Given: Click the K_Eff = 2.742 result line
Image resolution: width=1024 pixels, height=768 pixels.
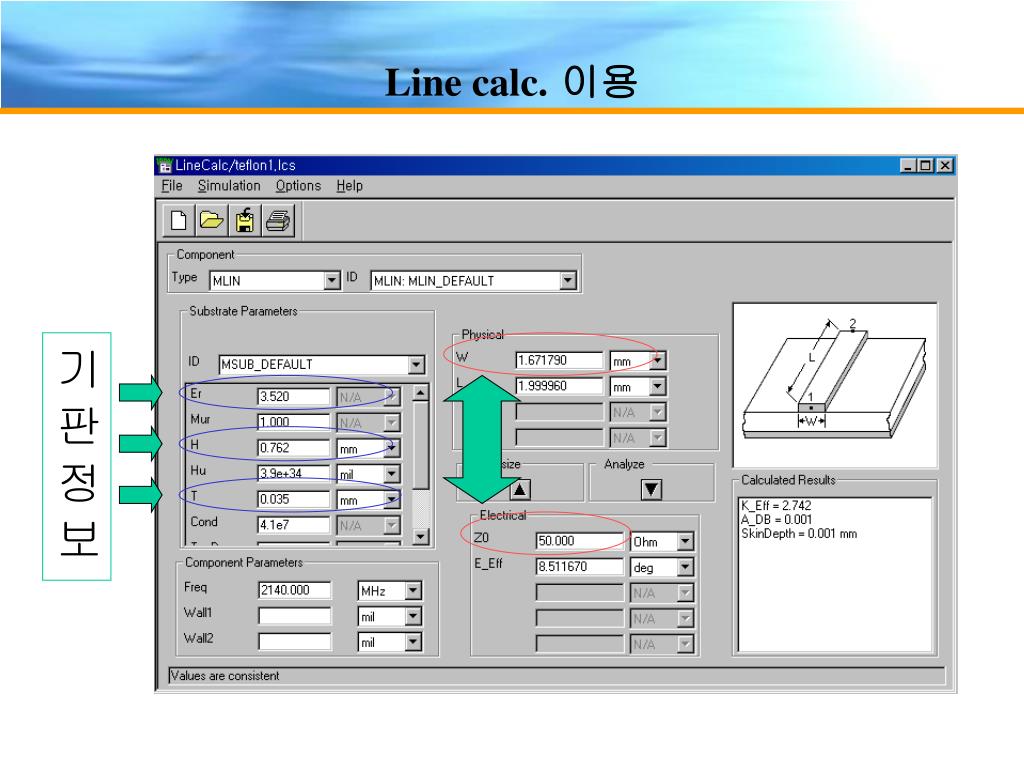Looking at the screenshot, I should tap(776, 505).
